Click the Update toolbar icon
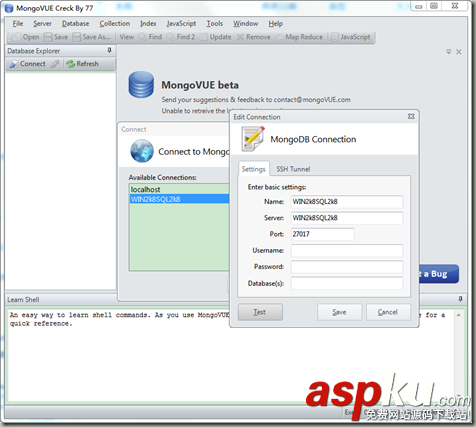The width and height of the screenshot is (476, 427). pos(204,37)
